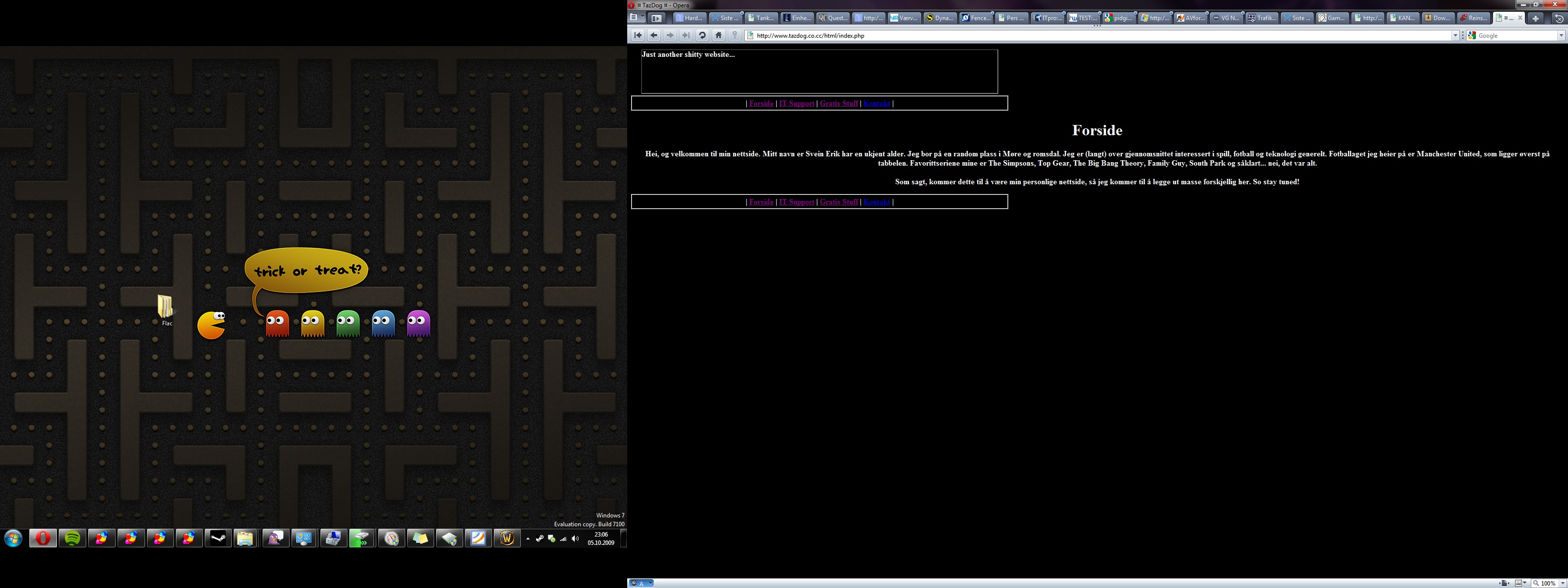Open the notepad pen taskbar icon
The height and width of the screenshot is (588, 1568).
coord(478,538)
